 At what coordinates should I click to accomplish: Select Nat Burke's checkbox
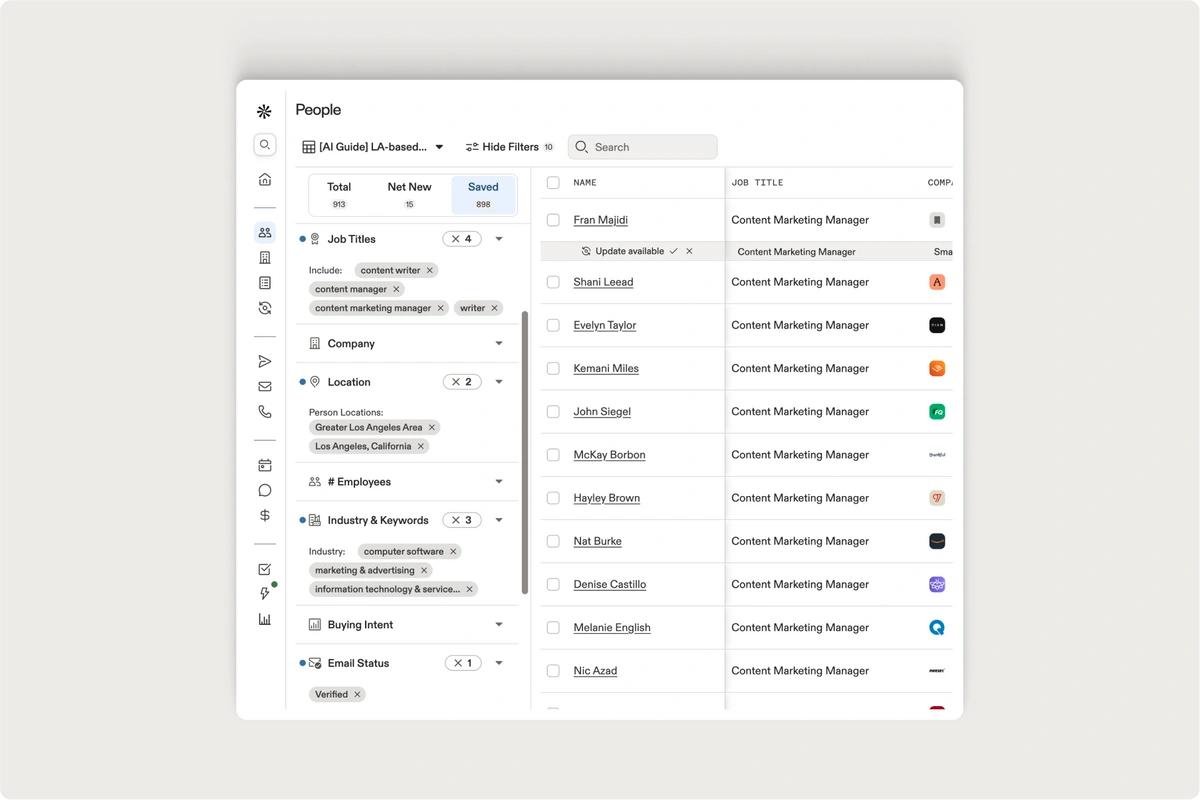click(x=553, y=541)
